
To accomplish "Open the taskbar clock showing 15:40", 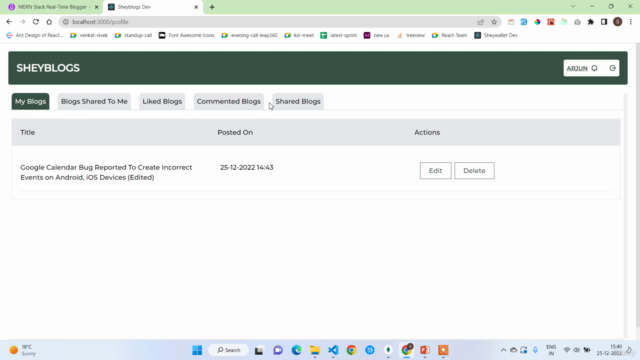I will pos(609,350).
